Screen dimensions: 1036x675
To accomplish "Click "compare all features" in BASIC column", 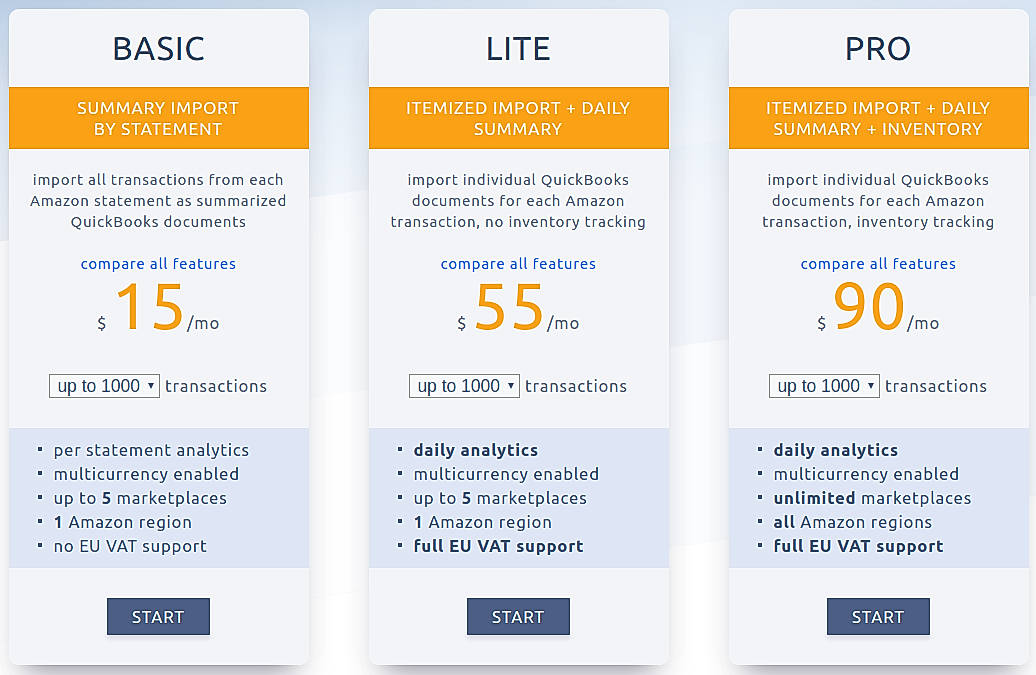I will 158,263.
